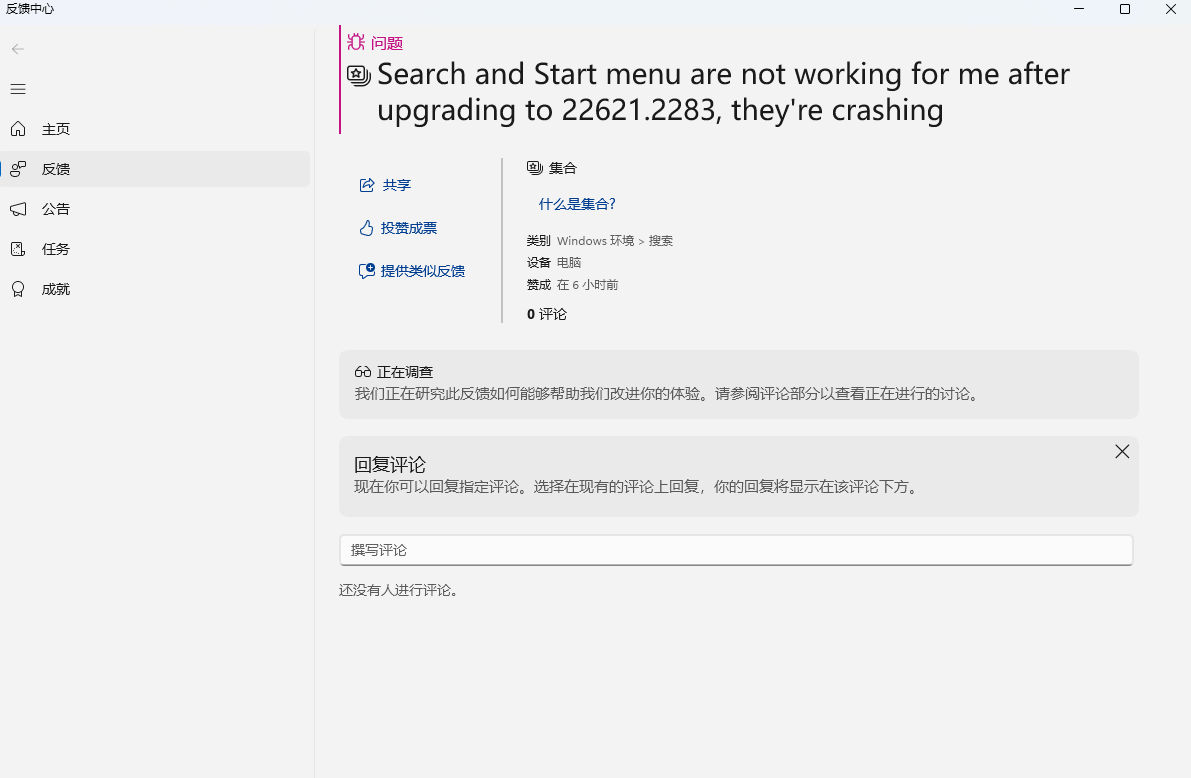Viewport: 1191px width, 778px height.
Task: Click the bug icon beside 问题
Action: point(356,42)
